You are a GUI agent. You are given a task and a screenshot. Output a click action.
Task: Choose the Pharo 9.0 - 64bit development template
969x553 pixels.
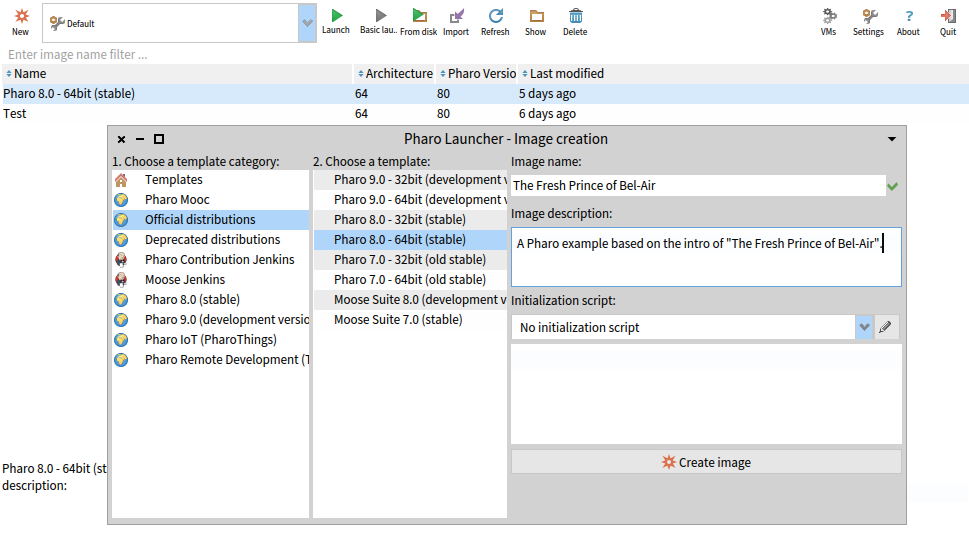click(x=410, y=200)
